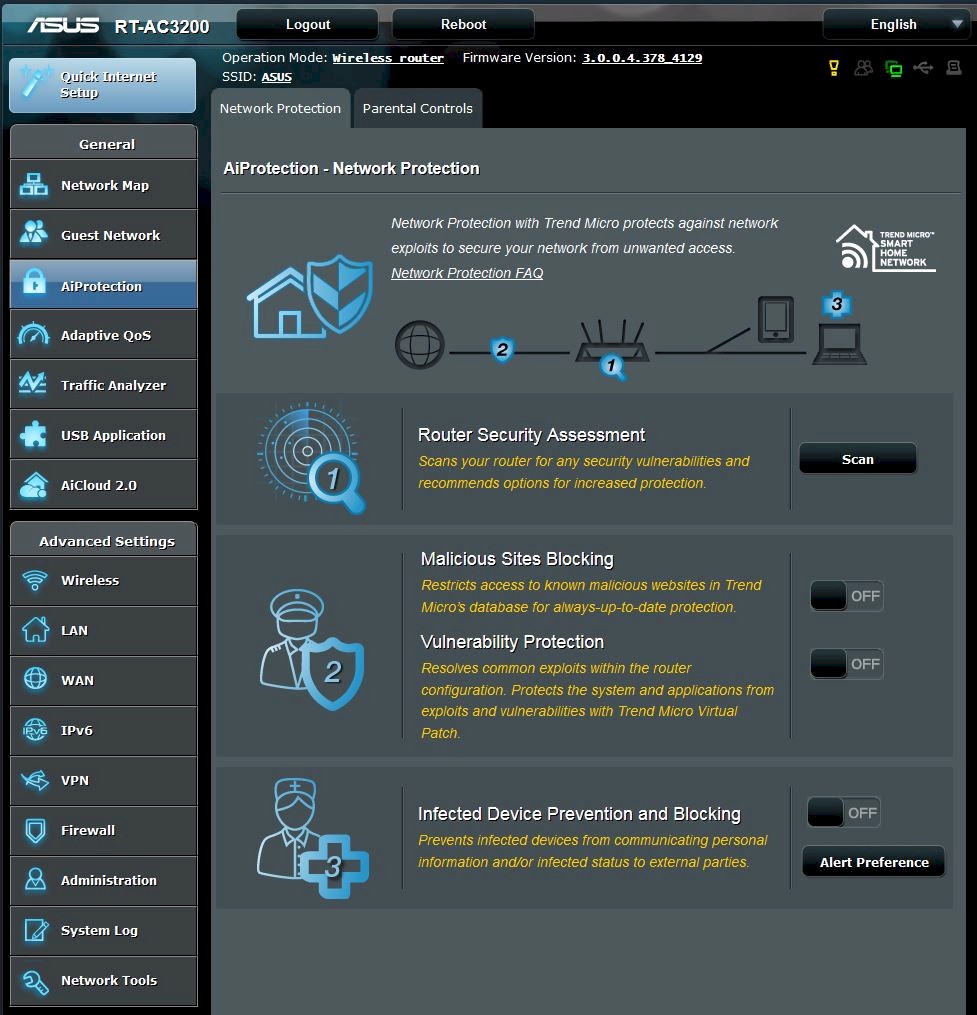This screenshot has width=977, height=1015.
Task: Click the WAN globe icon
Action: (36, 678)
